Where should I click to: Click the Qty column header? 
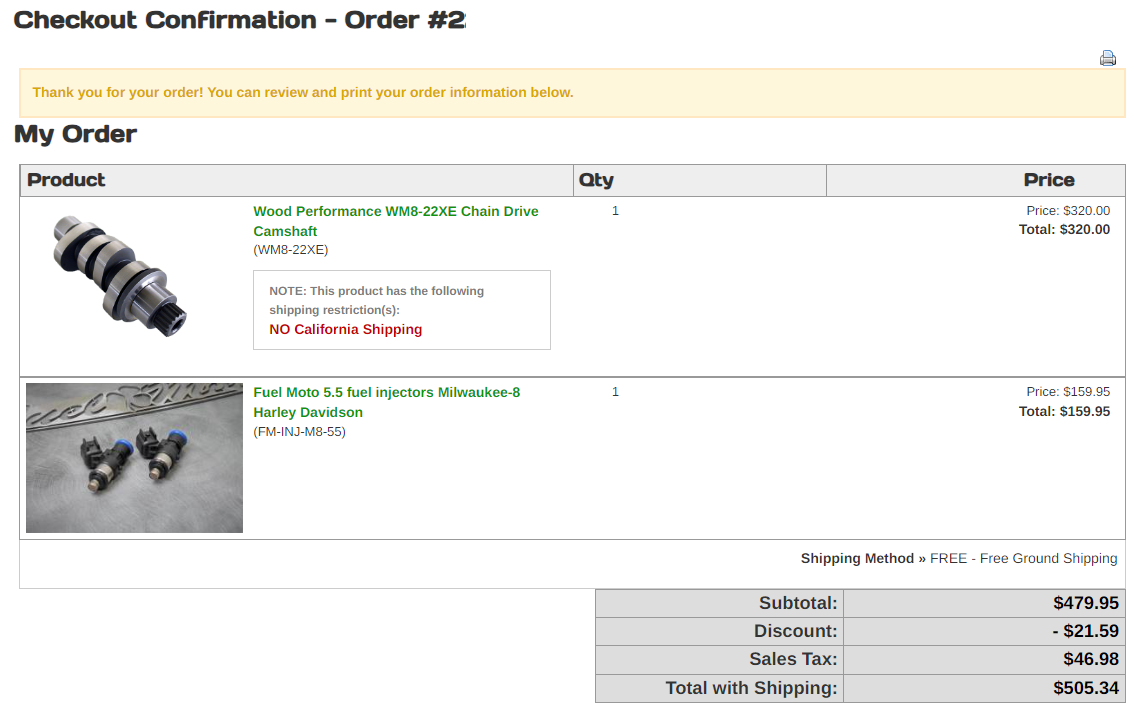(x=596, y=180)
